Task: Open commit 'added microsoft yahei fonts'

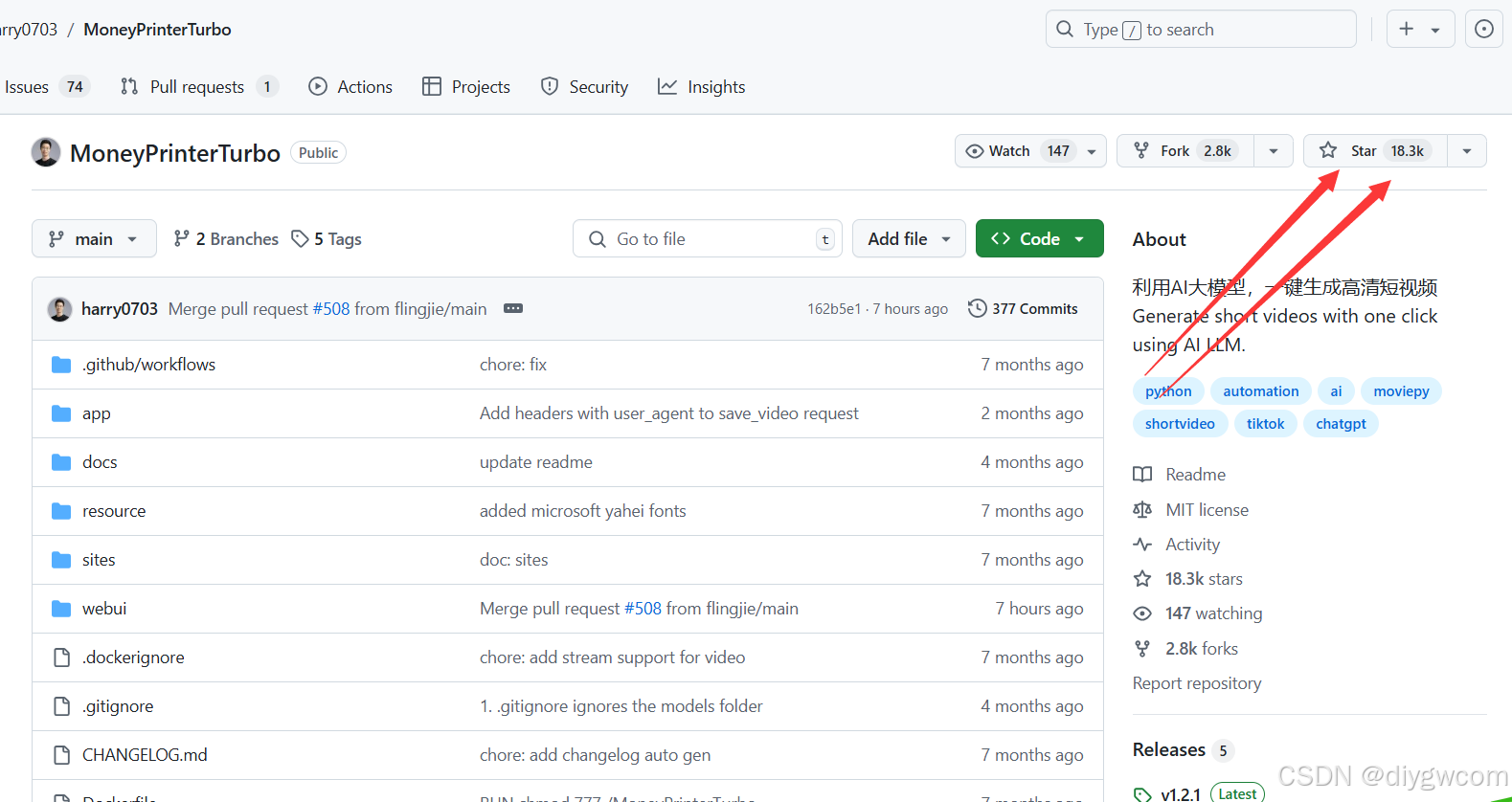Action: (x=583, y=511)
